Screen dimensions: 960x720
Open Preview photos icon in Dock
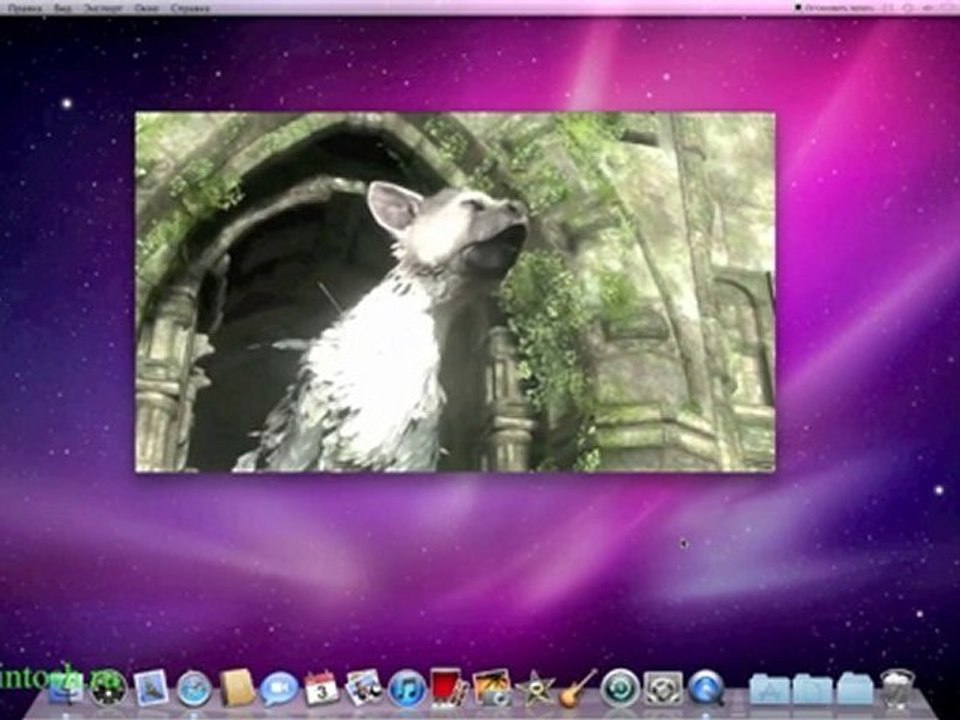click(364, 687)
